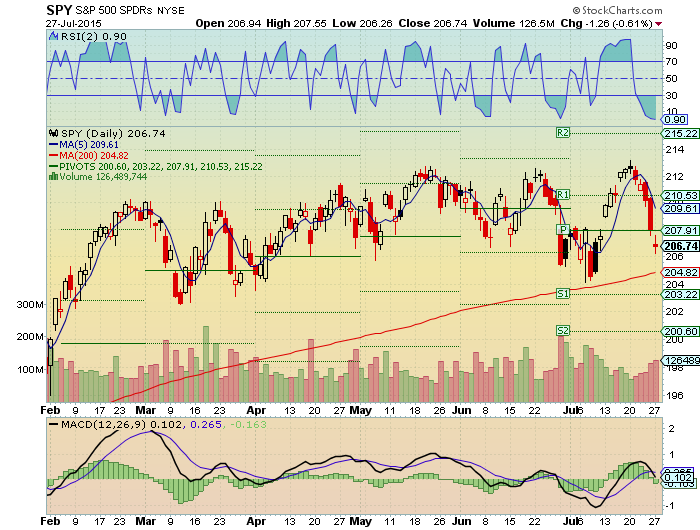
Task: Click the price axis label 196
Action: click(x=675, y=396)
